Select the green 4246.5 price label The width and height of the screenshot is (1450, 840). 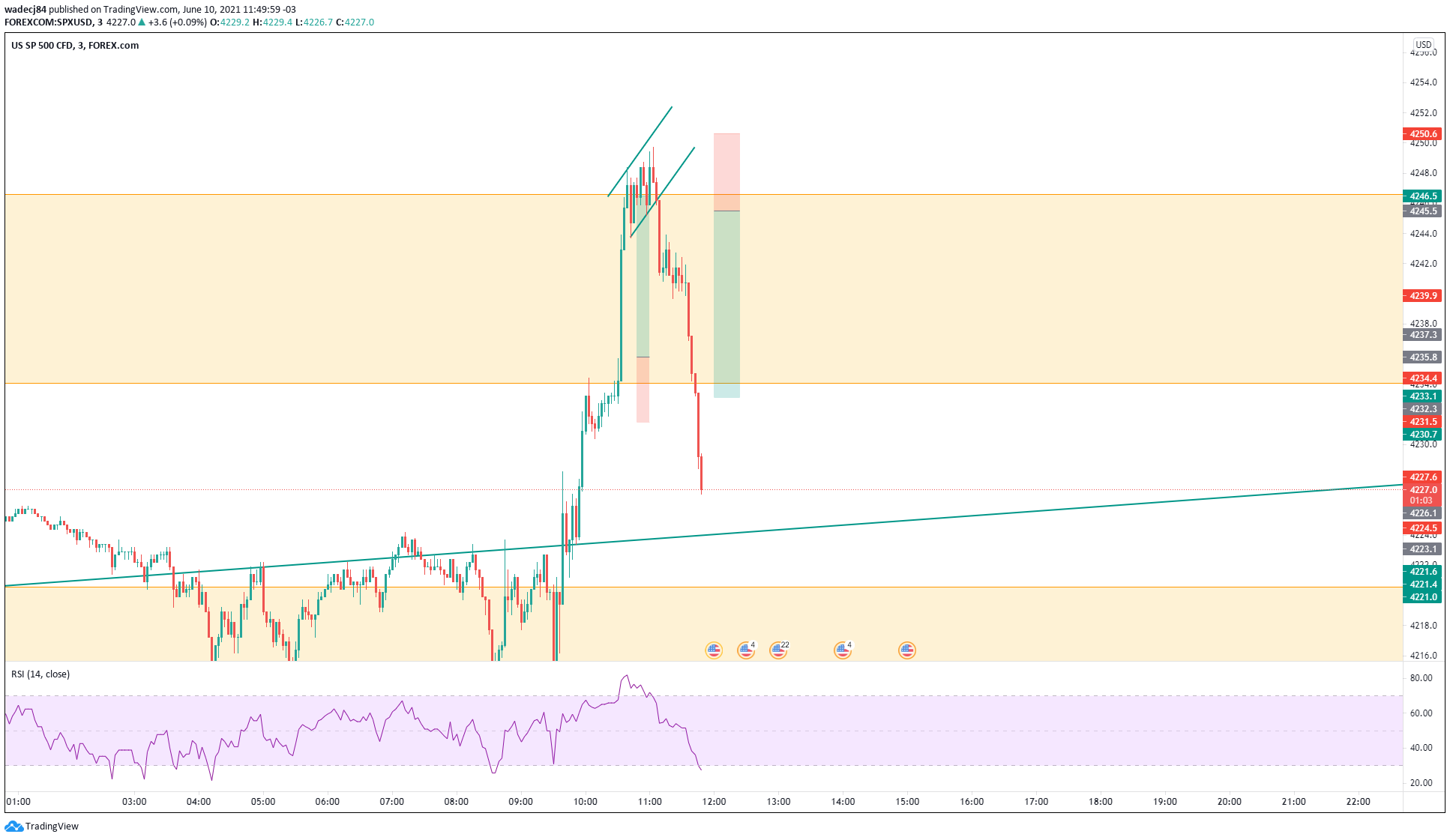1422,196
